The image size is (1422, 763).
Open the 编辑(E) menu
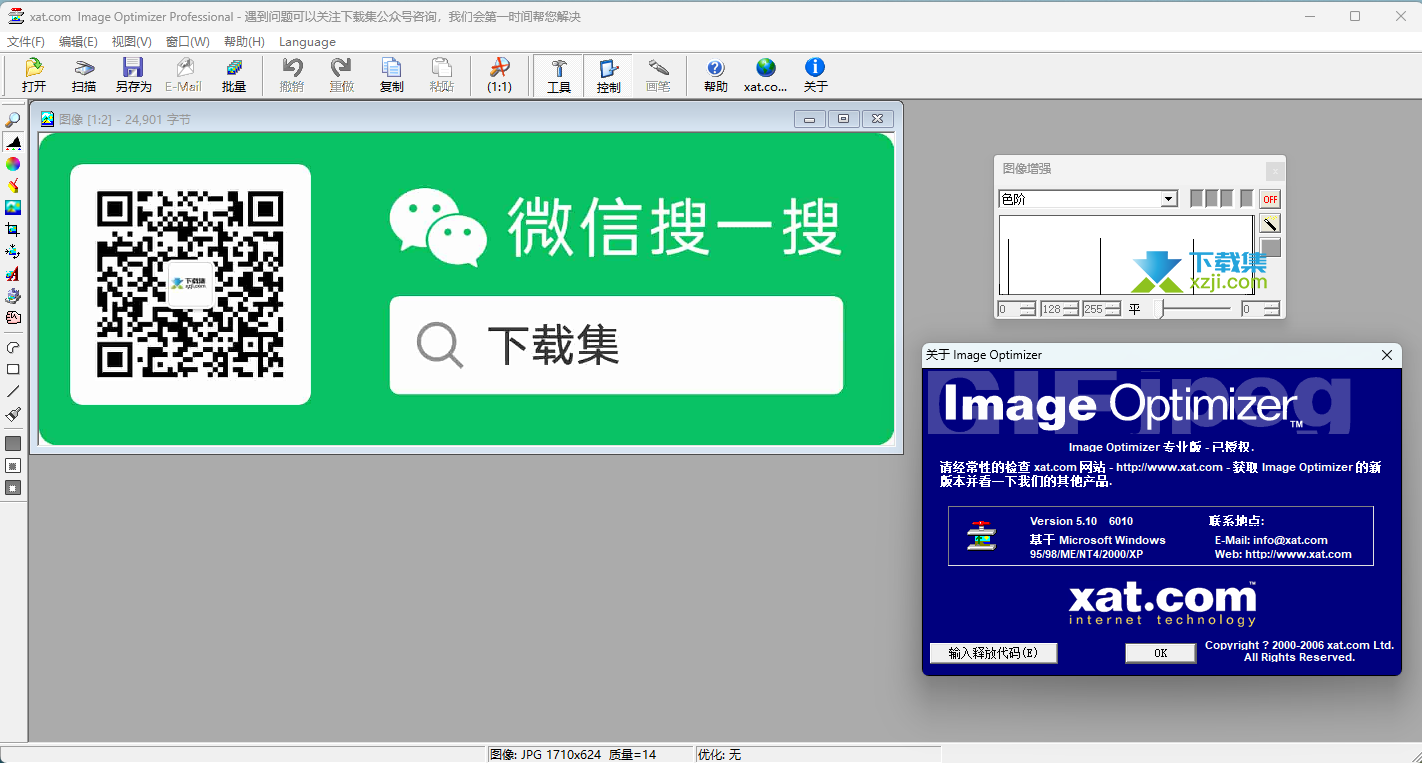pyautogui.click(x=78, y=42)
